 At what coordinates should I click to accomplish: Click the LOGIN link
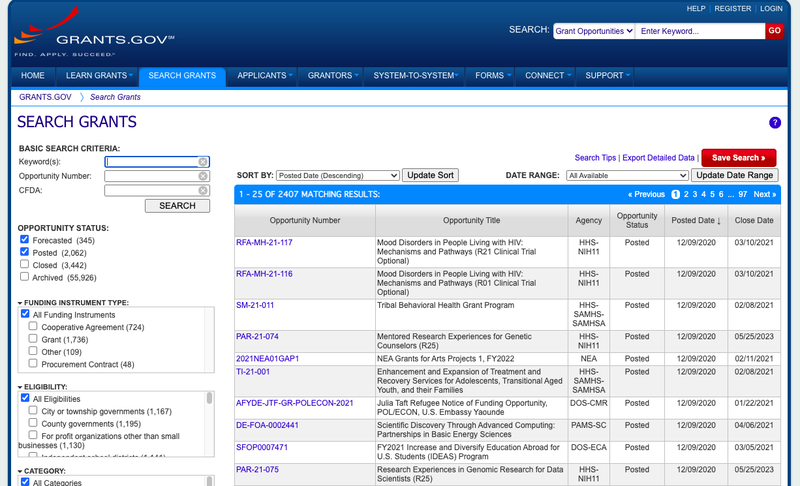(x=771, y=9)
